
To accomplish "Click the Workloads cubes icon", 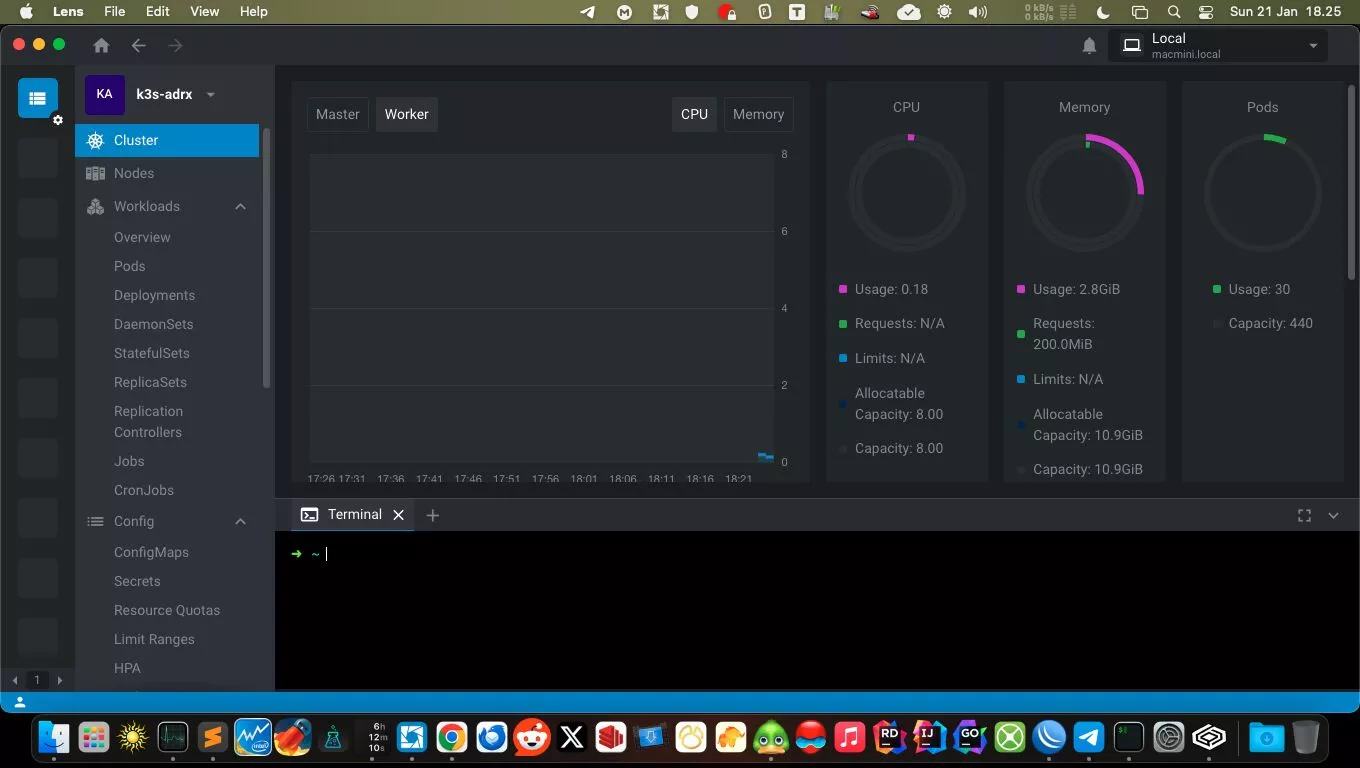I will pyautogui.click(x=95, y=206).
